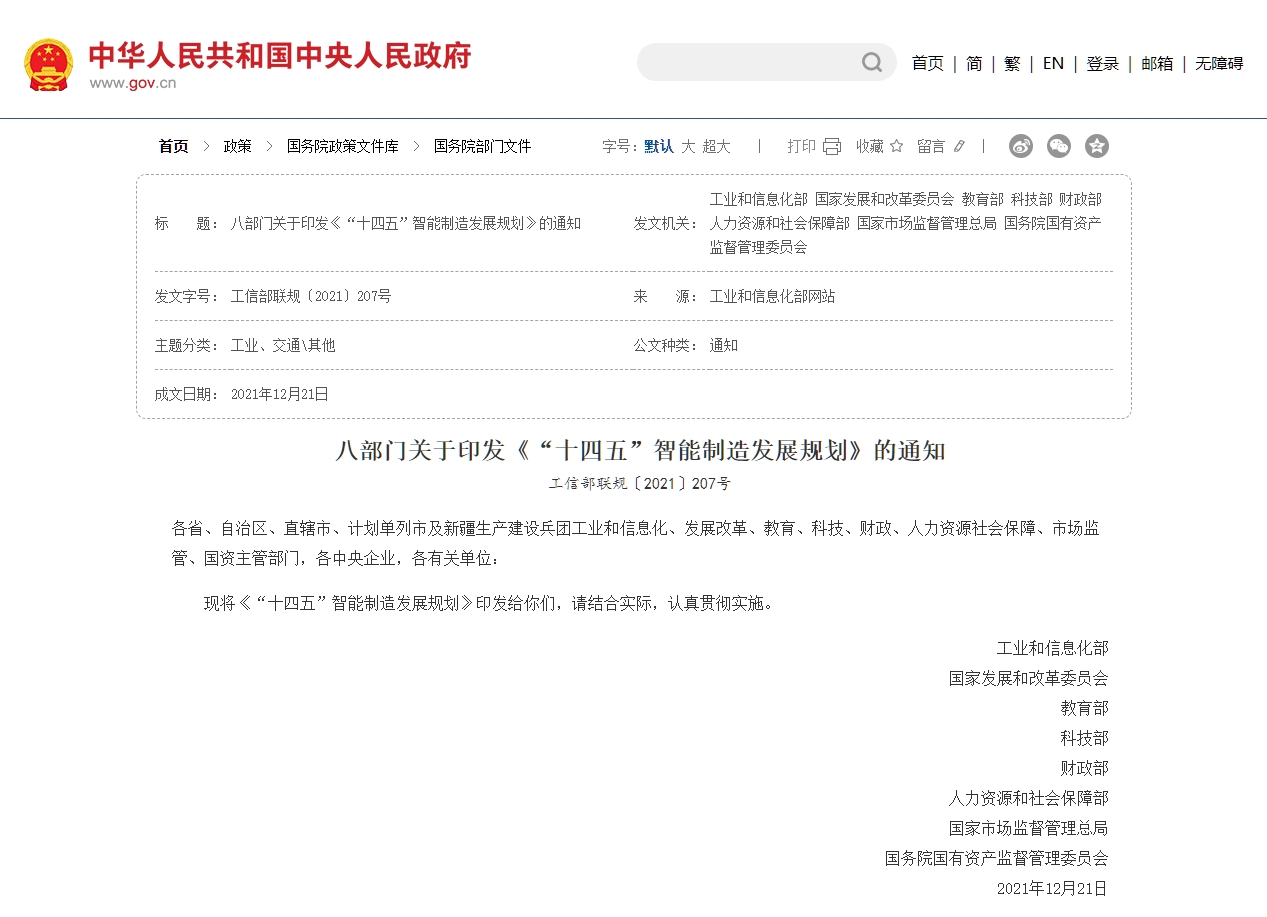Screen dimensions: 1267x917
Task: Share the article via the Weibo icon
Action: (1020, 146)
